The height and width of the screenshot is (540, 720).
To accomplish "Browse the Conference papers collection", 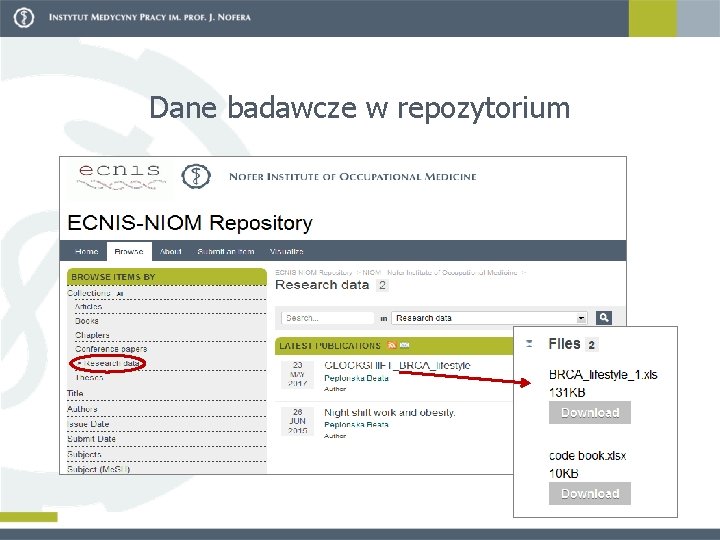I will [x=111, y=349].
